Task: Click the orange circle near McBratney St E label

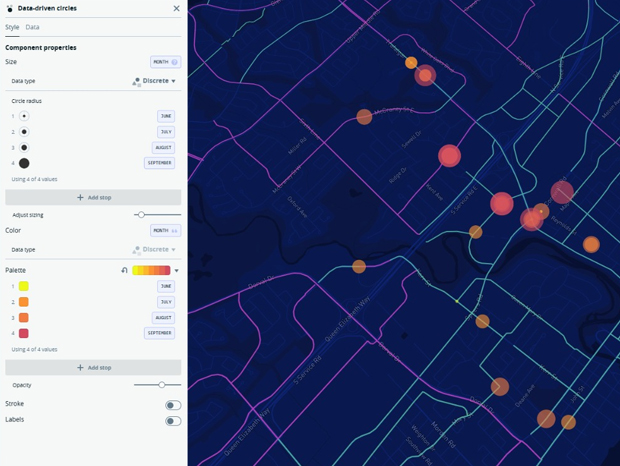Action: 364,117
